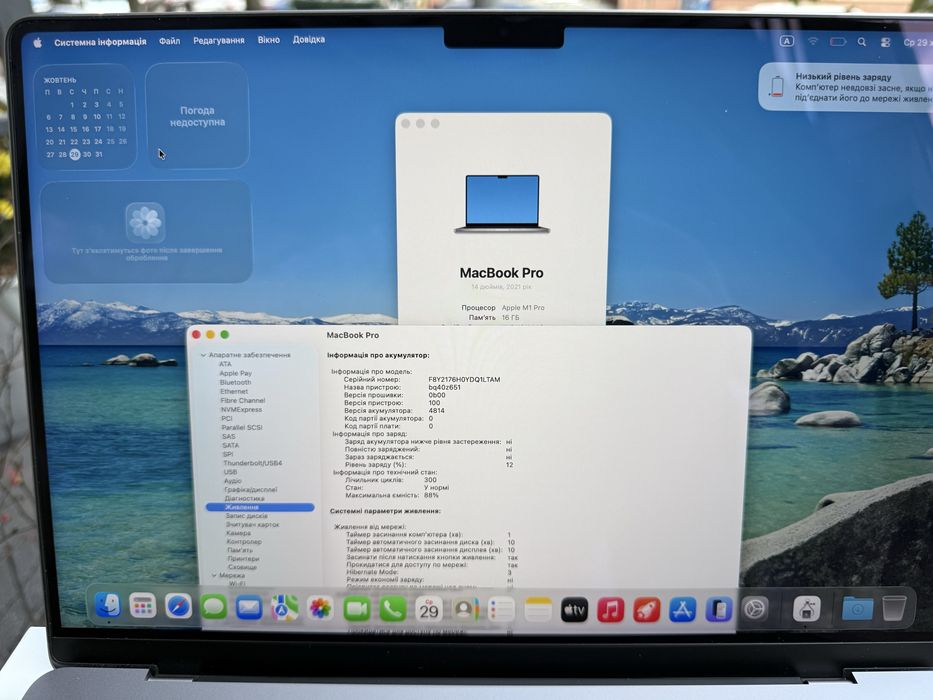Click the calendar widget on desktop

pos(85,117)
